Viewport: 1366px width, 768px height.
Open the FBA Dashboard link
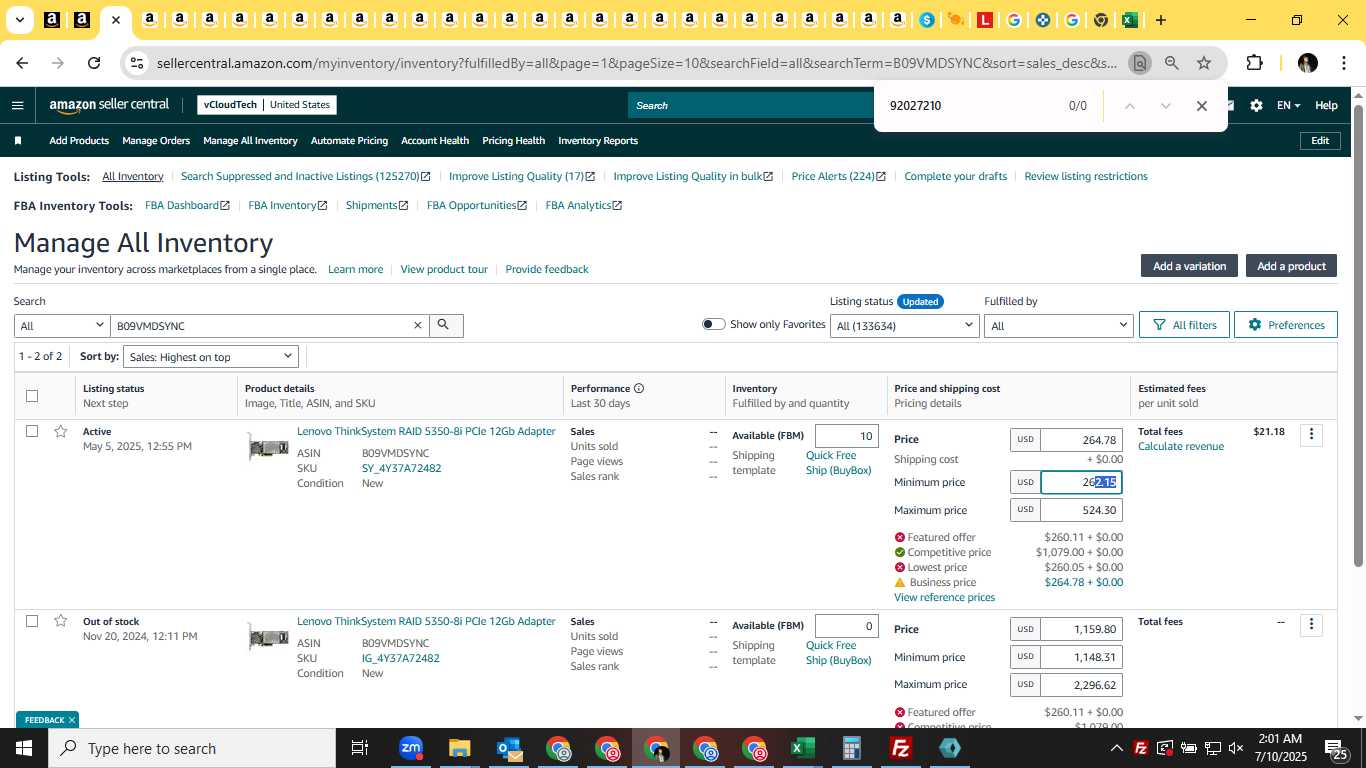click(x=187, y=205)
